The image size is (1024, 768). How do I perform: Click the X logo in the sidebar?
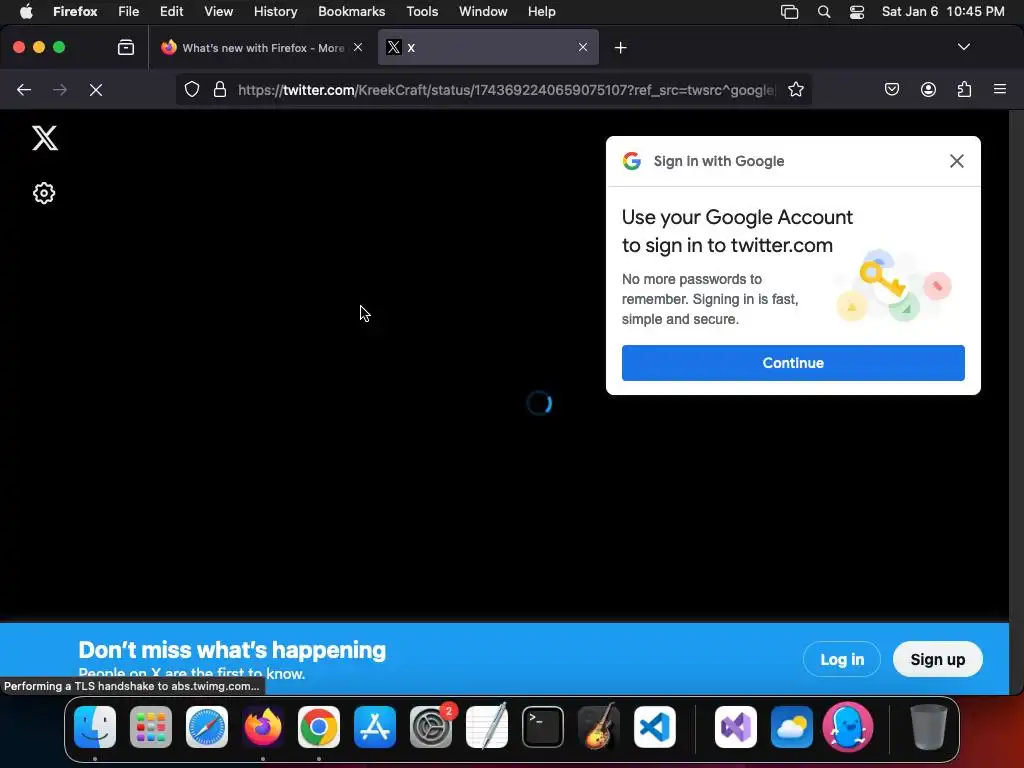click(44, 138)
